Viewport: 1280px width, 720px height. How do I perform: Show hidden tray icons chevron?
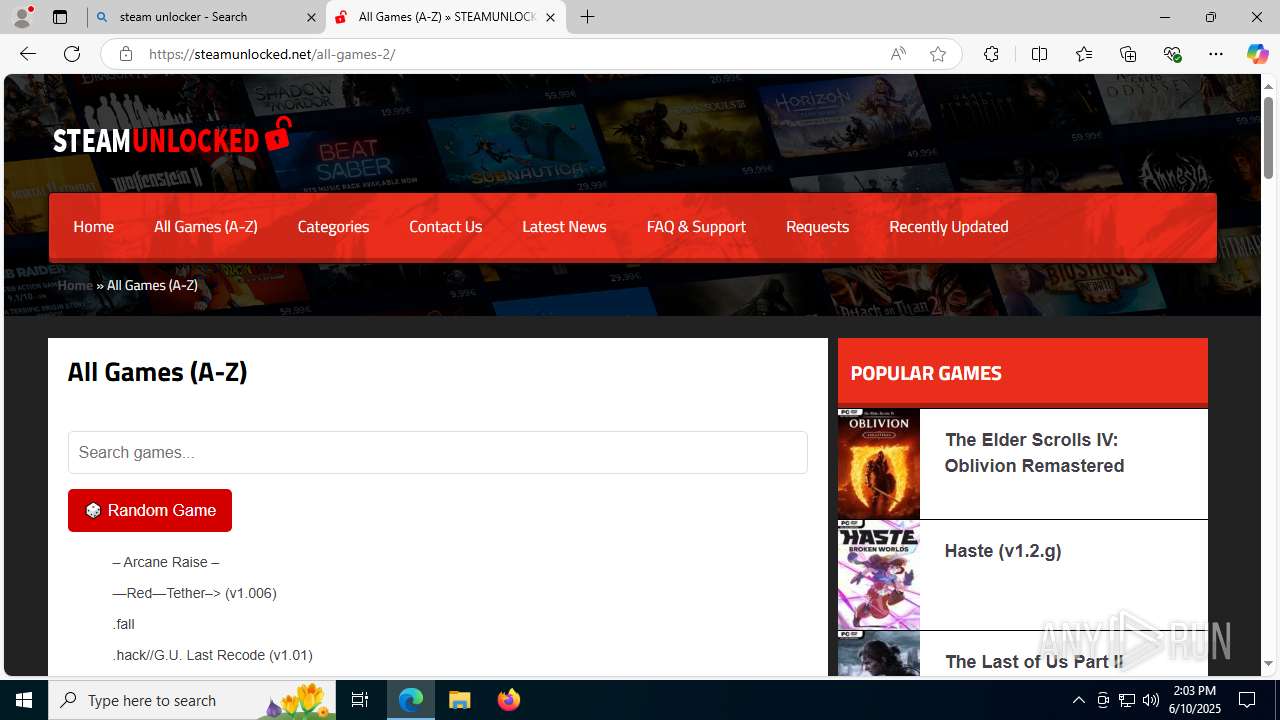click(x=1078, y=700)
